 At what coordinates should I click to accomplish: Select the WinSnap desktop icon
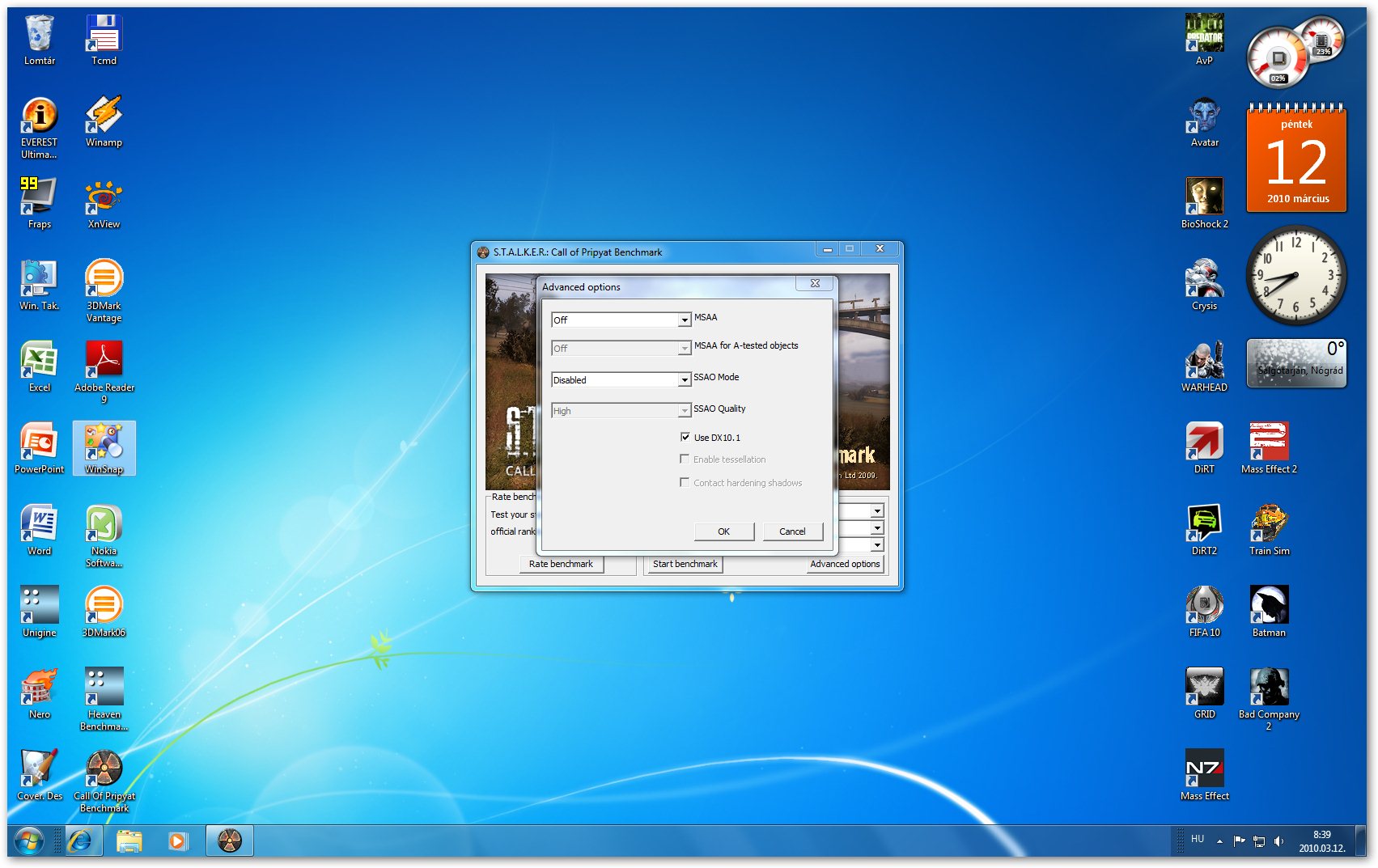coord(104,448)
